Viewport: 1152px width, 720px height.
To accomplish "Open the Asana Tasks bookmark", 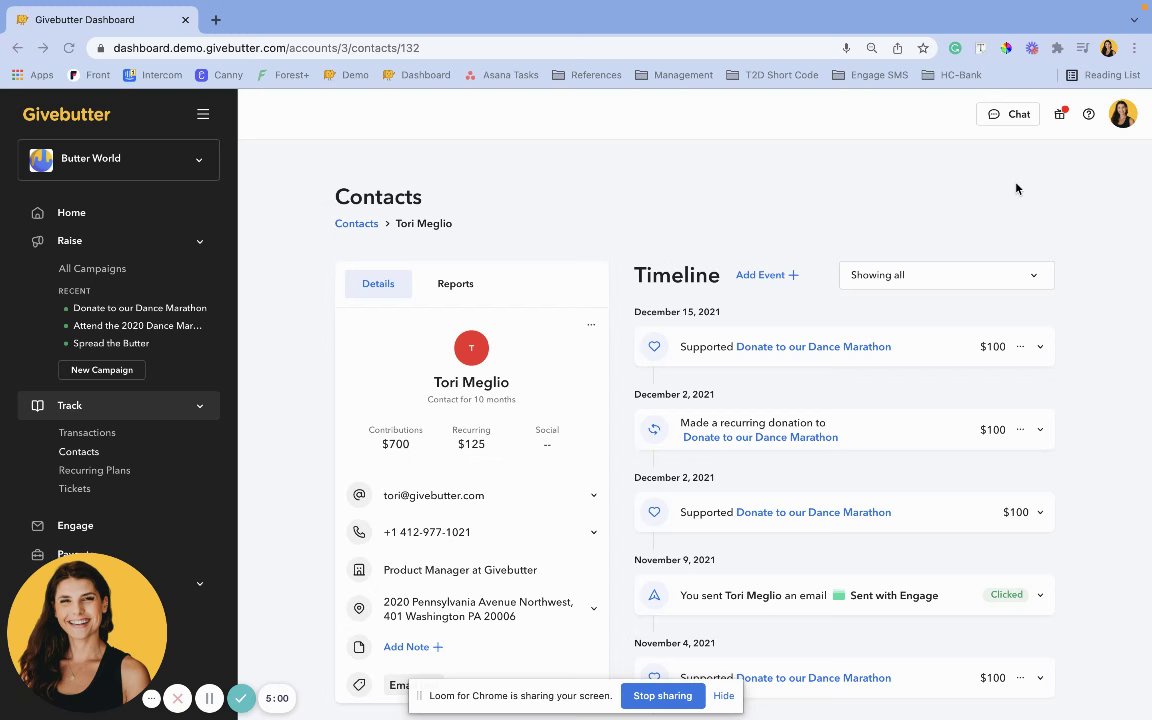I will (502, 75).
